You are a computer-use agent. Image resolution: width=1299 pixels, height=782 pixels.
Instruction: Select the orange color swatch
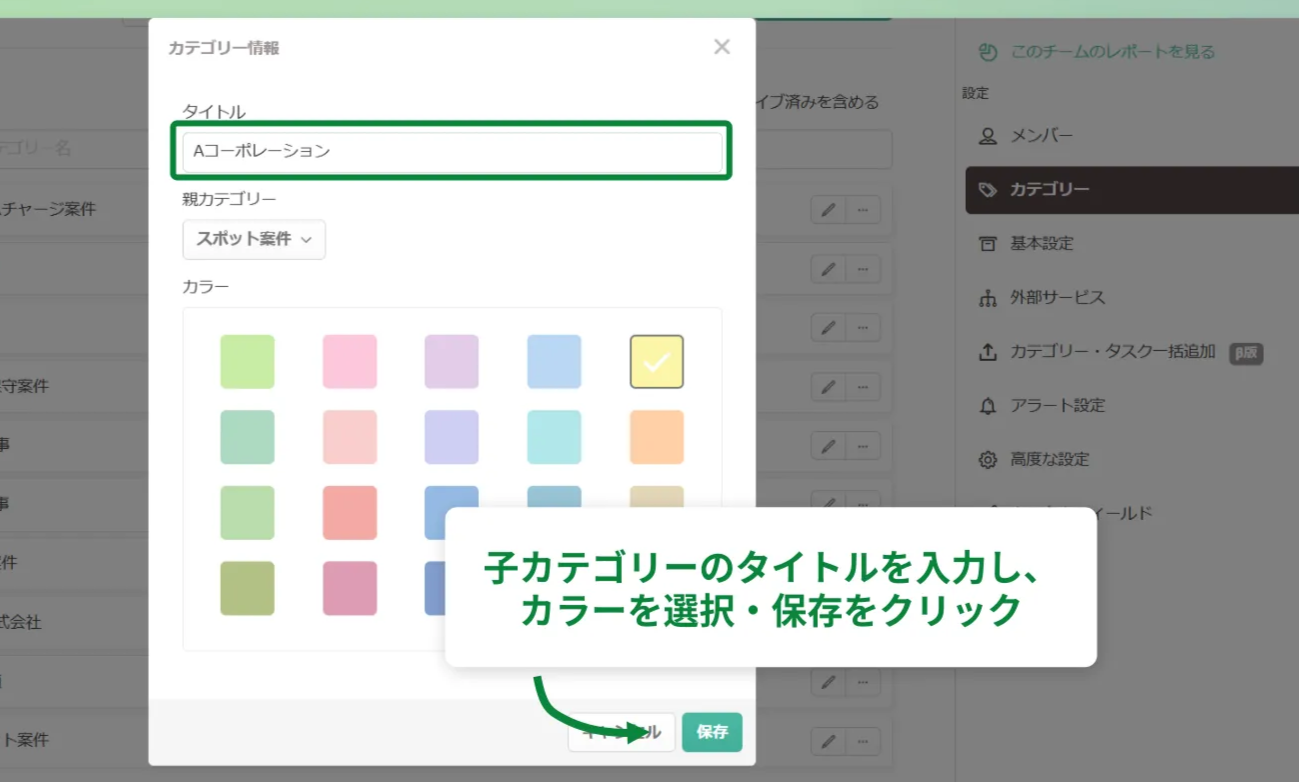tap(656, 437)
